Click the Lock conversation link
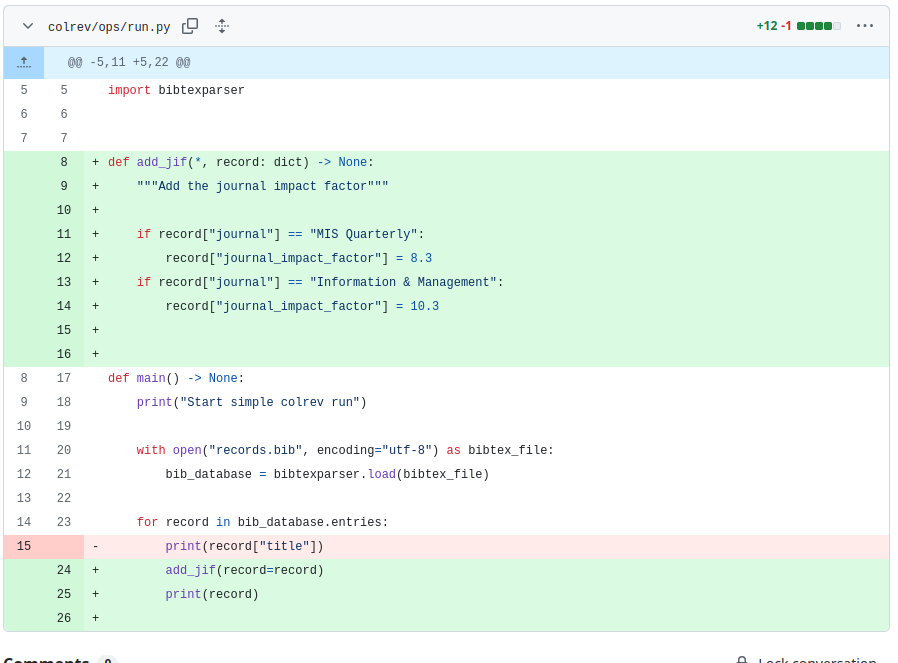The width and height of the screenshot is (898, 663). click(816, 661)
